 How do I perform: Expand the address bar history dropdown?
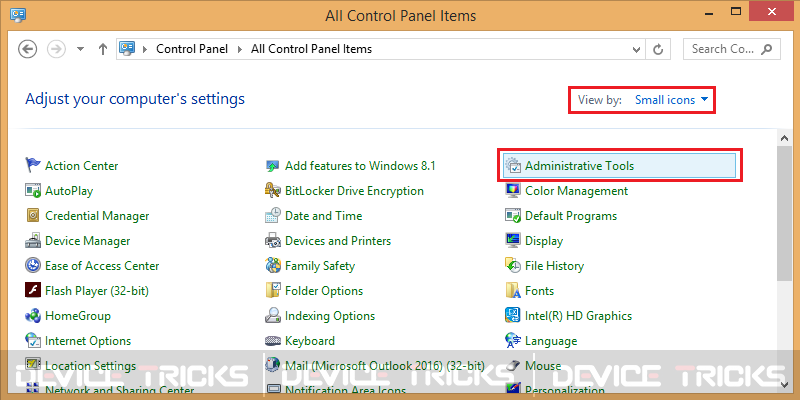coord(636,49)
